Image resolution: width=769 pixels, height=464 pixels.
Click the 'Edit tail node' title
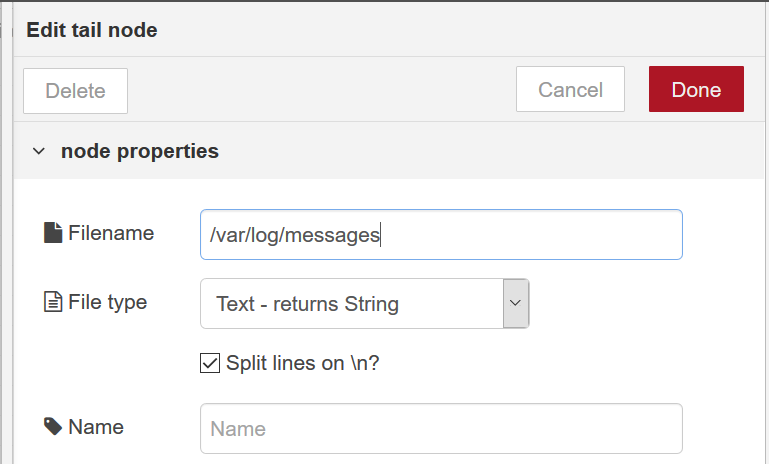[92, 30]
